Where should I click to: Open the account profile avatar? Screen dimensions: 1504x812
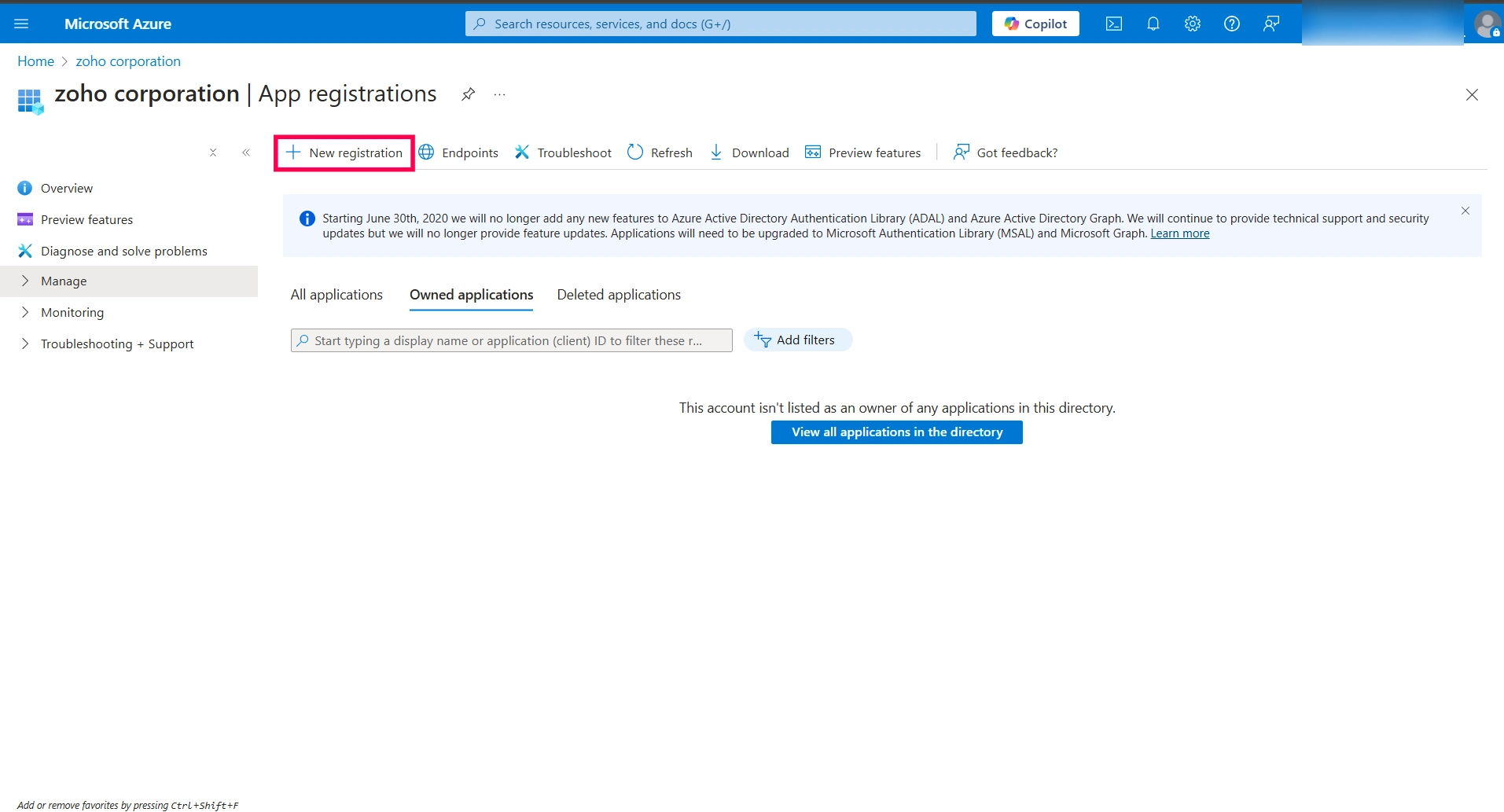pos(1487,24)
